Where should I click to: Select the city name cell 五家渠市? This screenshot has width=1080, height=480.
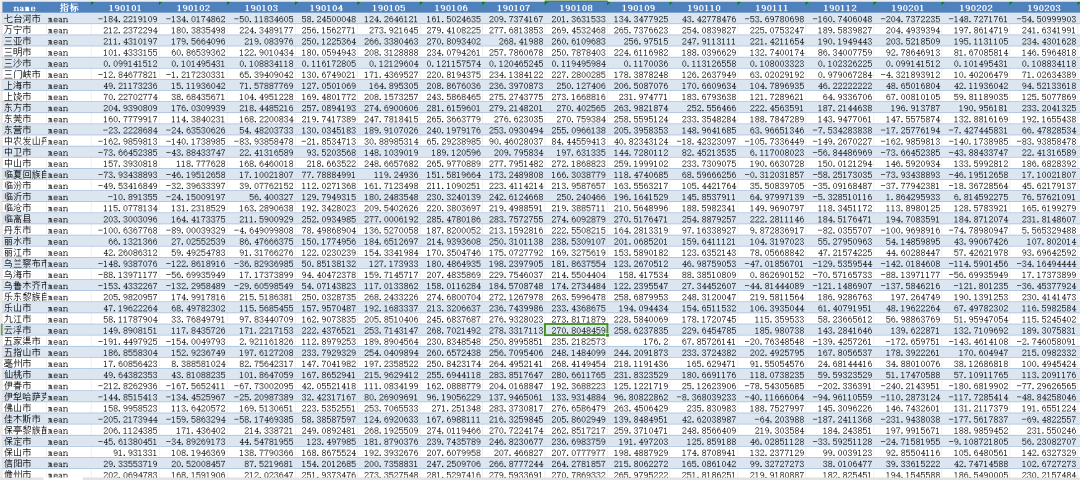(24, 340)
